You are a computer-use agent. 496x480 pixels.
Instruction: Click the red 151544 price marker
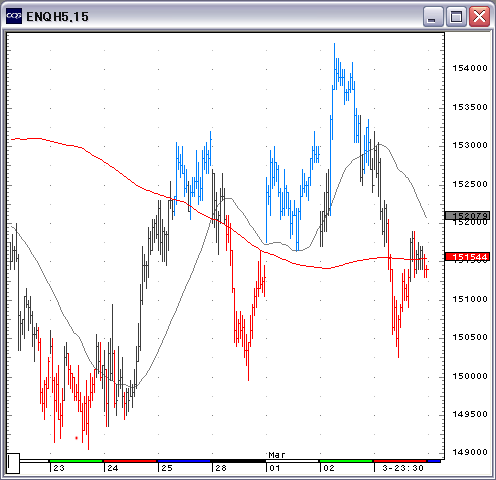[467, 257]
